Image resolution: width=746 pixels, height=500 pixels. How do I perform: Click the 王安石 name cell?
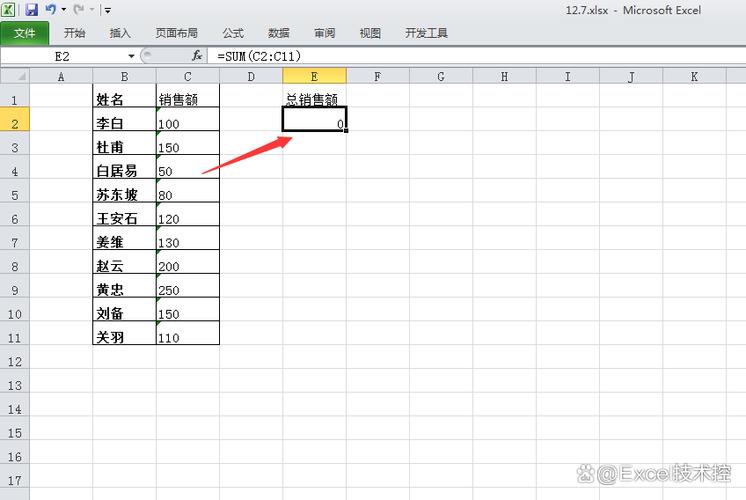pyautogui.click(x=124, y=214)
